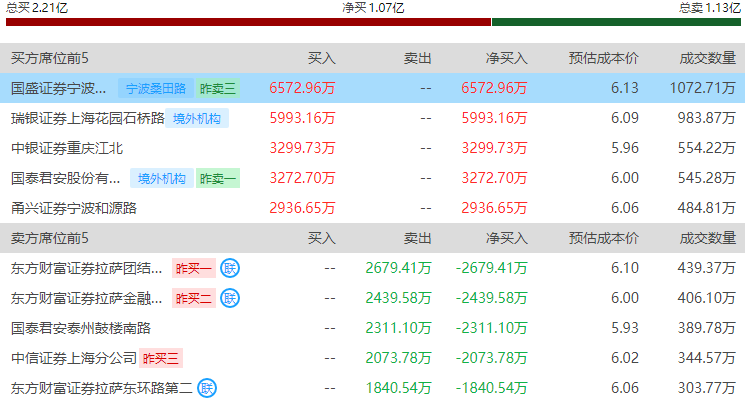Click net value -2073.78万

[x=491, y=358]
